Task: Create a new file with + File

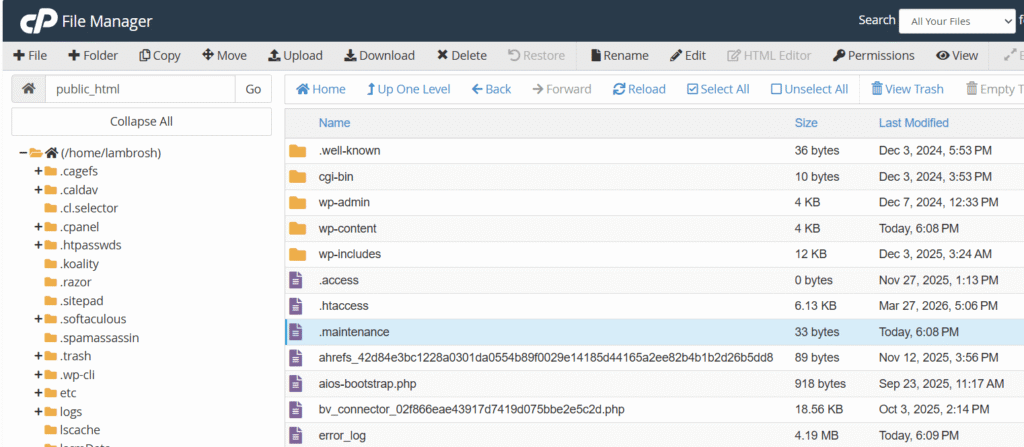Action: point(30,56)
